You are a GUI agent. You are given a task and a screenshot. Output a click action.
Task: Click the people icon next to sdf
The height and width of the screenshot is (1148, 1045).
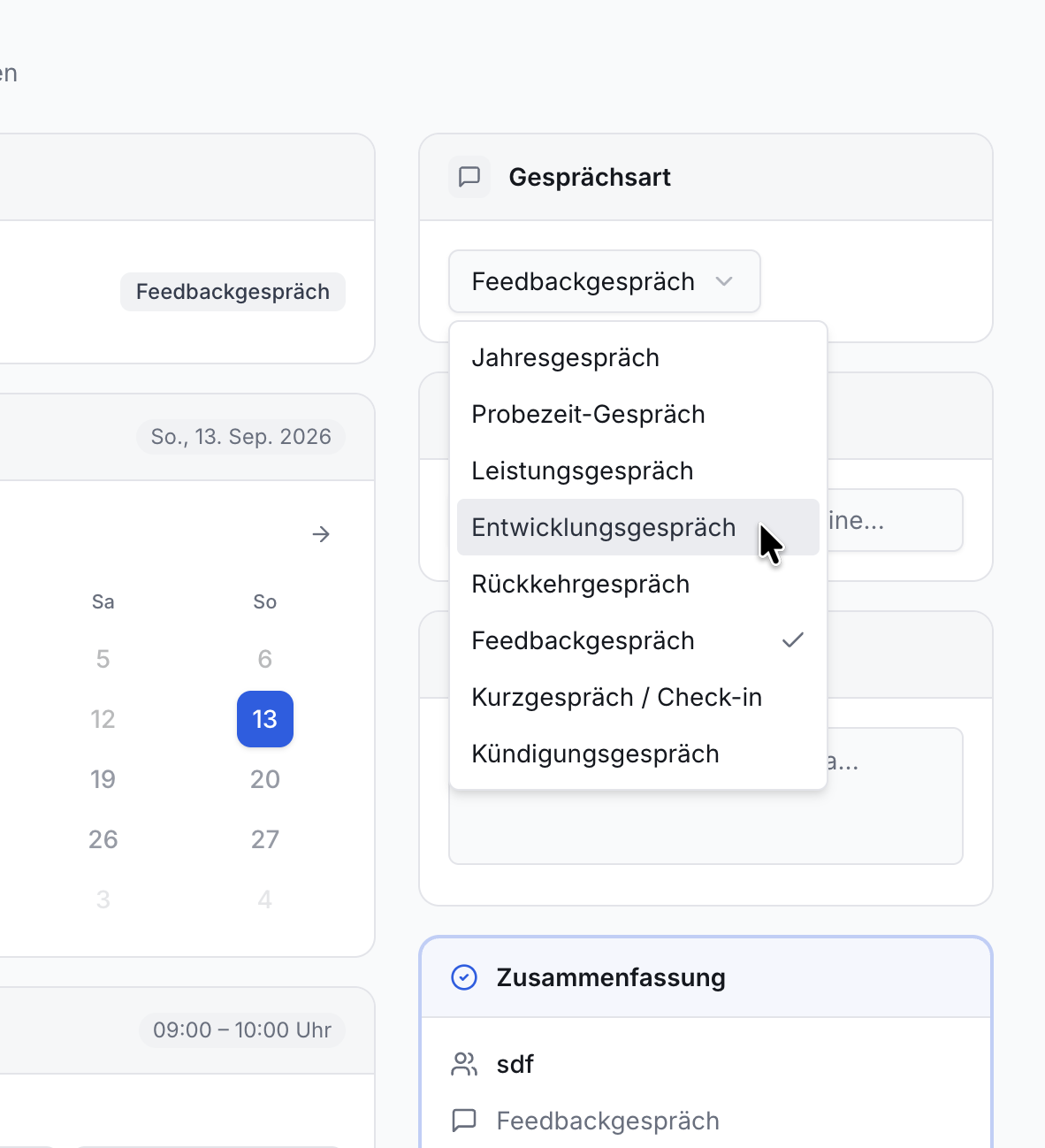[464, 1064]
